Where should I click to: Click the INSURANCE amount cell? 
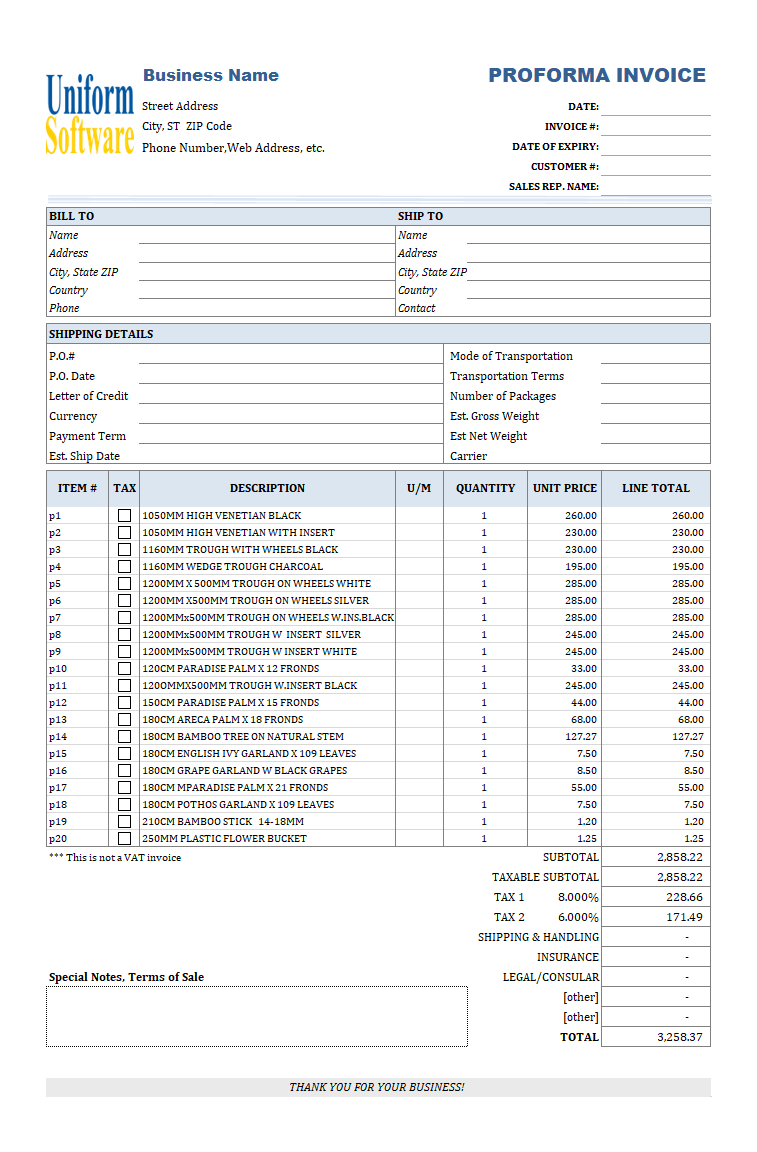point(656,957)
